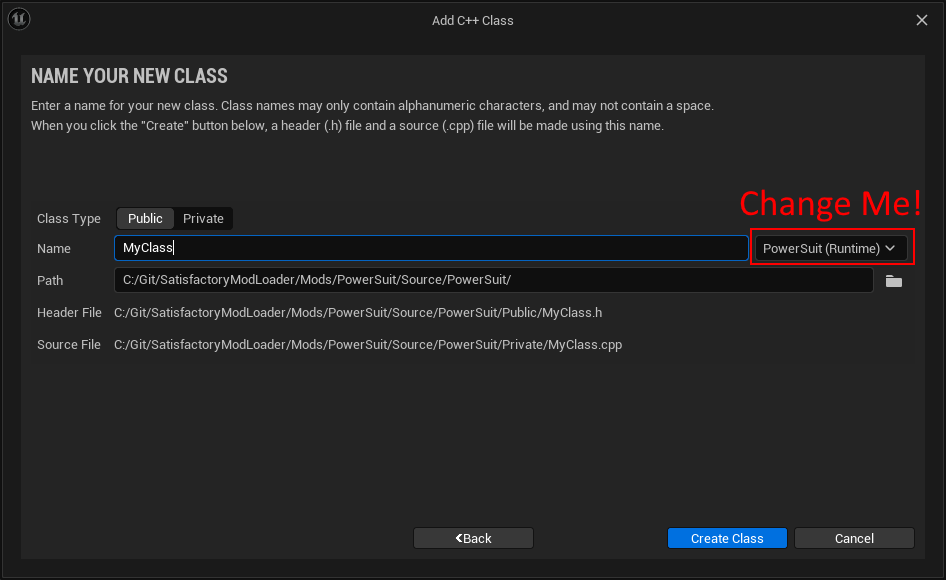Click the 'Source File' label
The width and height of the screenshot is (946, 580).
[x=69, y=345]
